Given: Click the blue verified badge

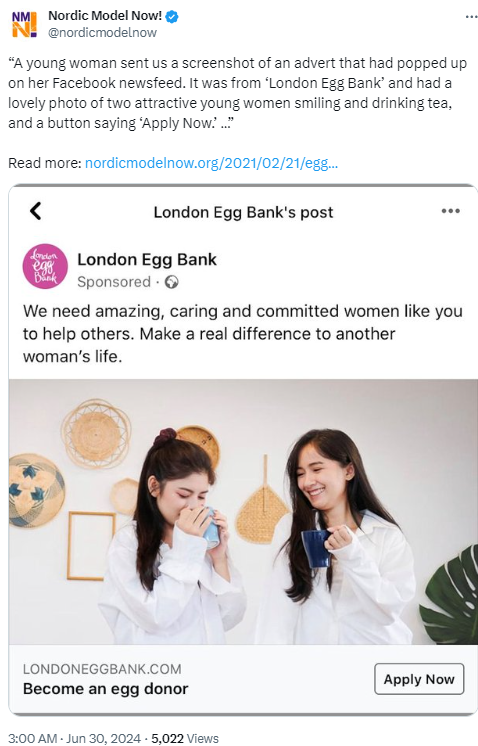Looking at the screenshot, I should (x=172, y=17).
